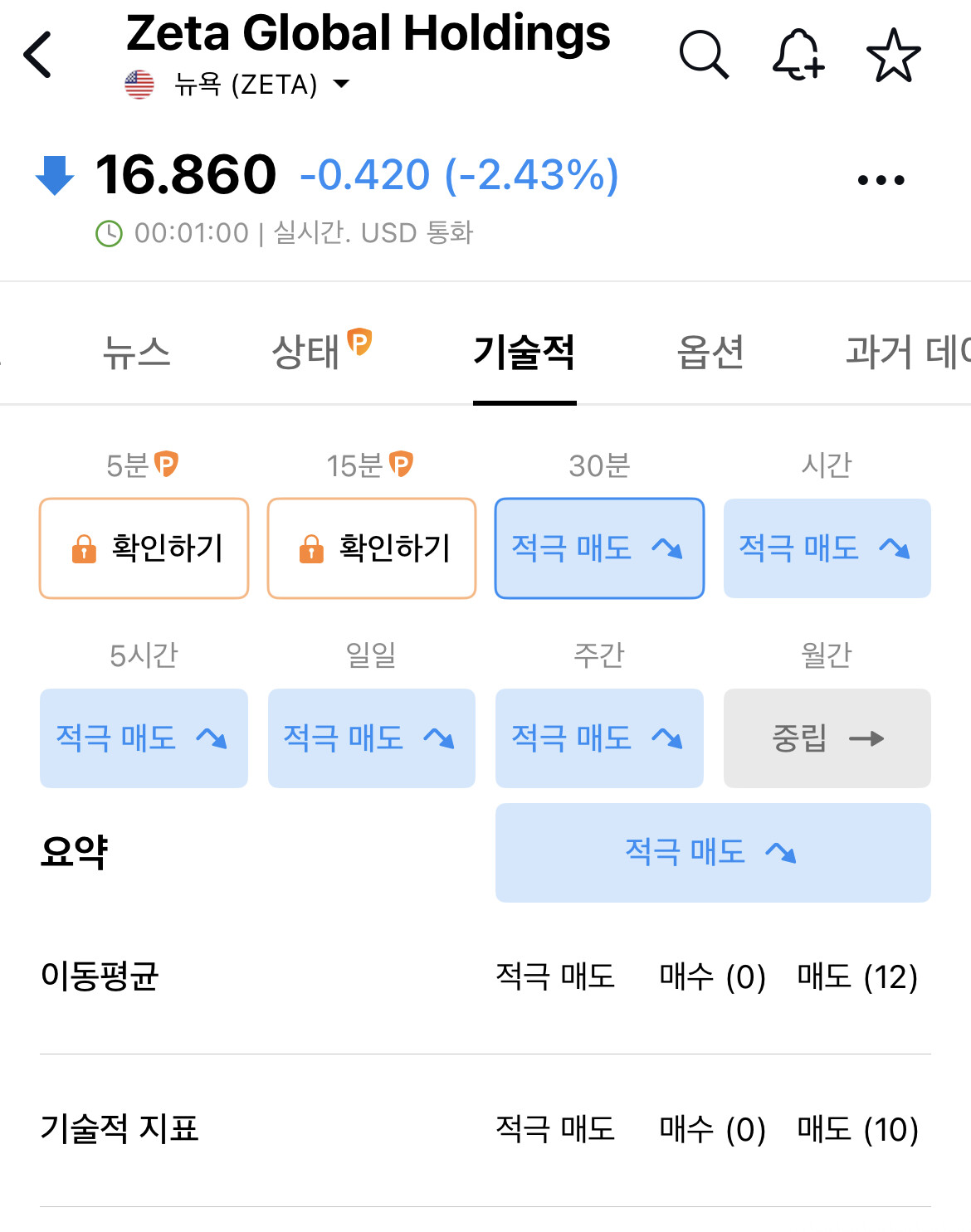This screenshot has height=1232, width=971.
Task: Open the three-dot more options menu
Action: tap(881, 180)
